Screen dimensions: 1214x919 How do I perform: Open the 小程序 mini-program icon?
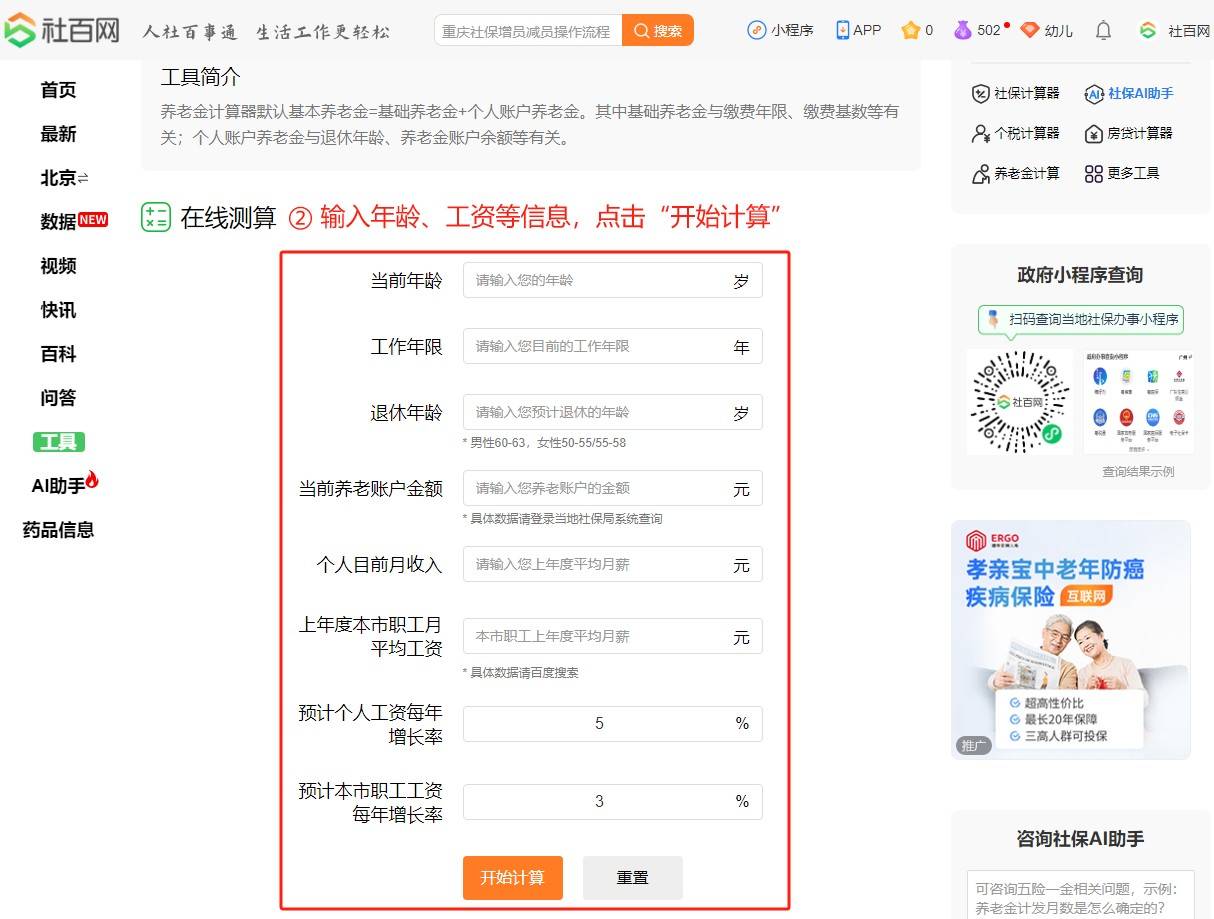[x=757, y=30]
